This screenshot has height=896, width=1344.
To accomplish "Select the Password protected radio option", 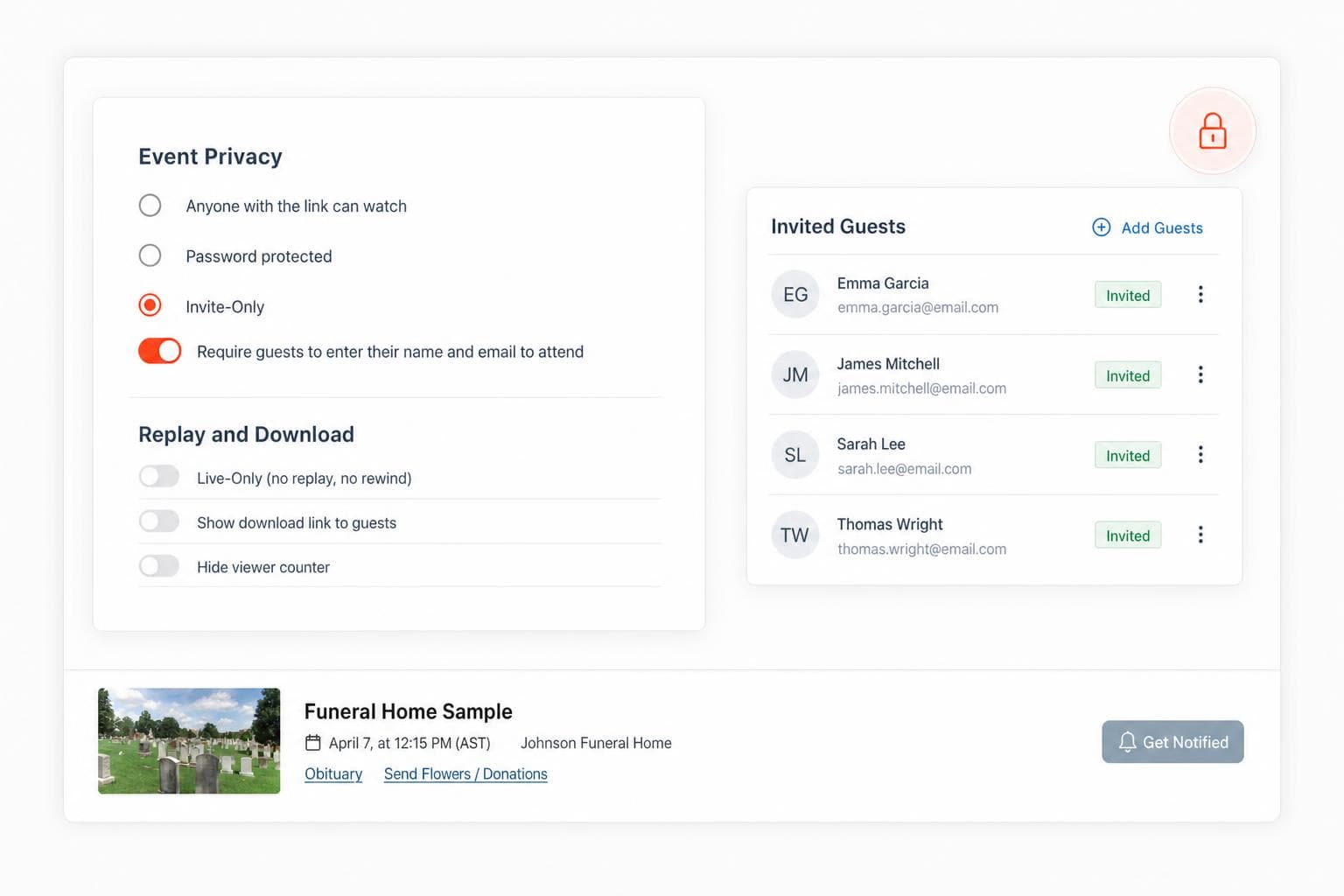I will coord(150,255).
